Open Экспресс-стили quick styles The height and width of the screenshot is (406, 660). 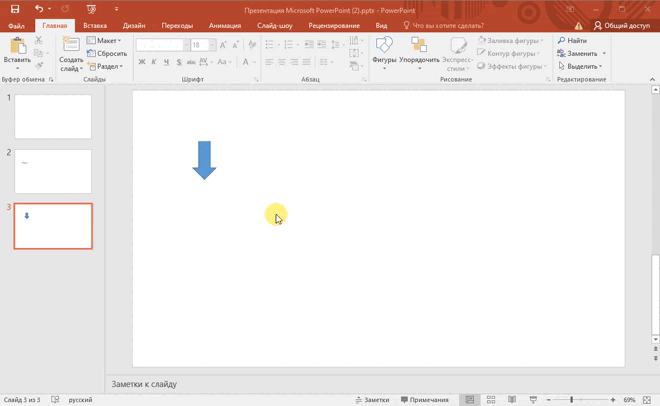point(457,53)
